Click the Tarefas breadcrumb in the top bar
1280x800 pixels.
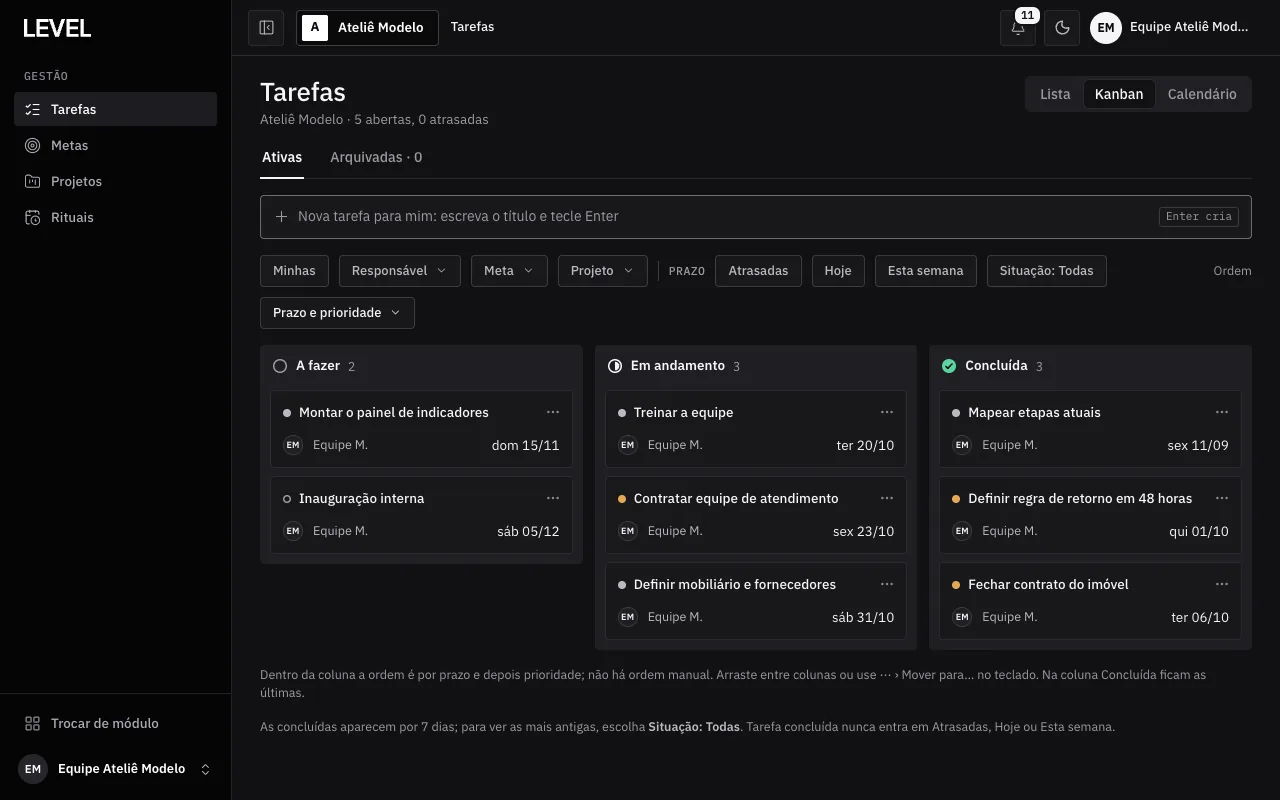pyautogui.click(x=472, y=27)
